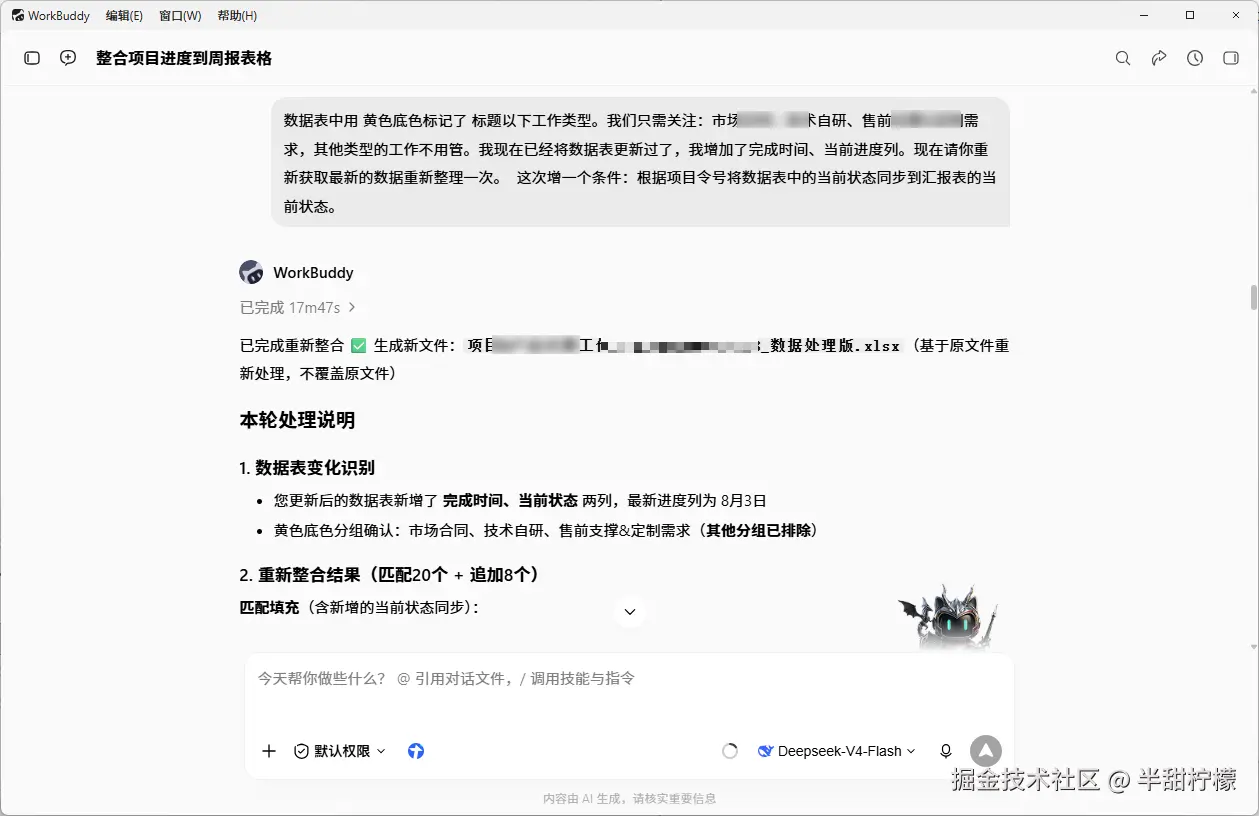Image resolution: width=1259 pixels, height=816 pixels.
Task: Open the 默认权限 permission dropdown
Action: tap(340, 751)
